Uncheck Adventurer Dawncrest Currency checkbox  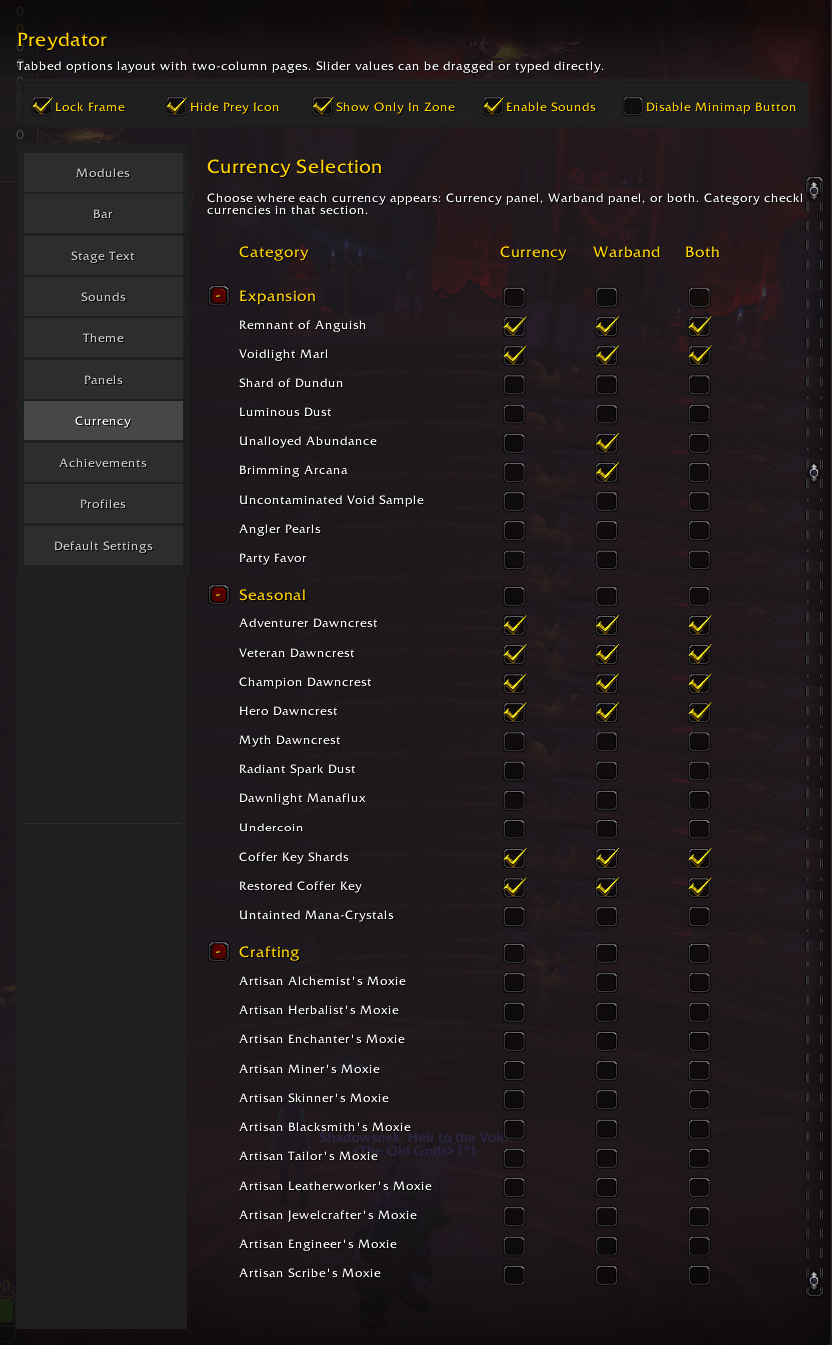514,625
